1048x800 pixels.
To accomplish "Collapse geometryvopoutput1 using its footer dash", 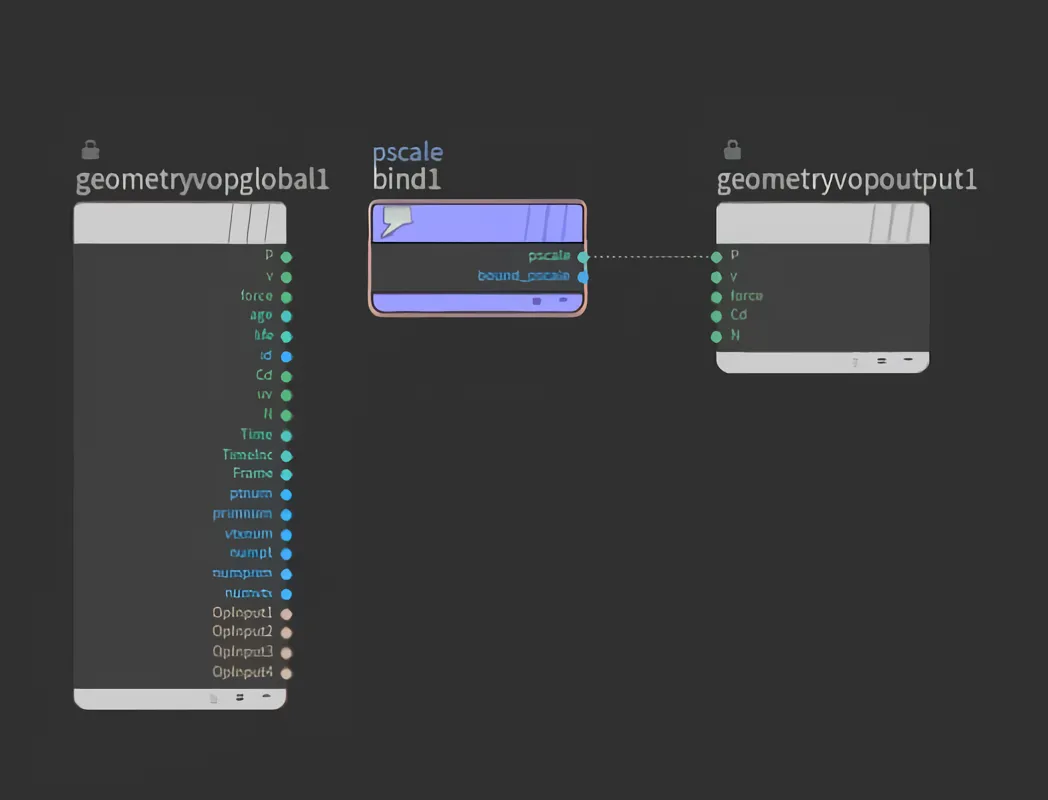I will pyautogui.click(x=908, y=360).
